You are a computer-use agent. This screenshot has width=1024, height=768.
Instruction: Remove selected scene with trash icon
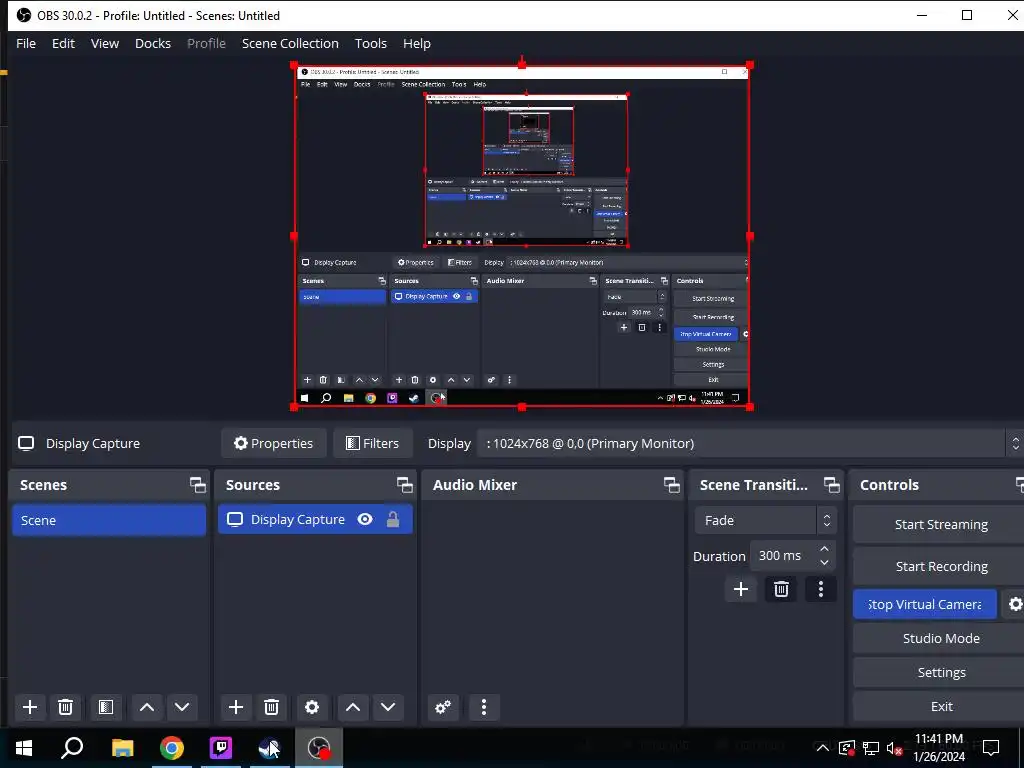65,707
